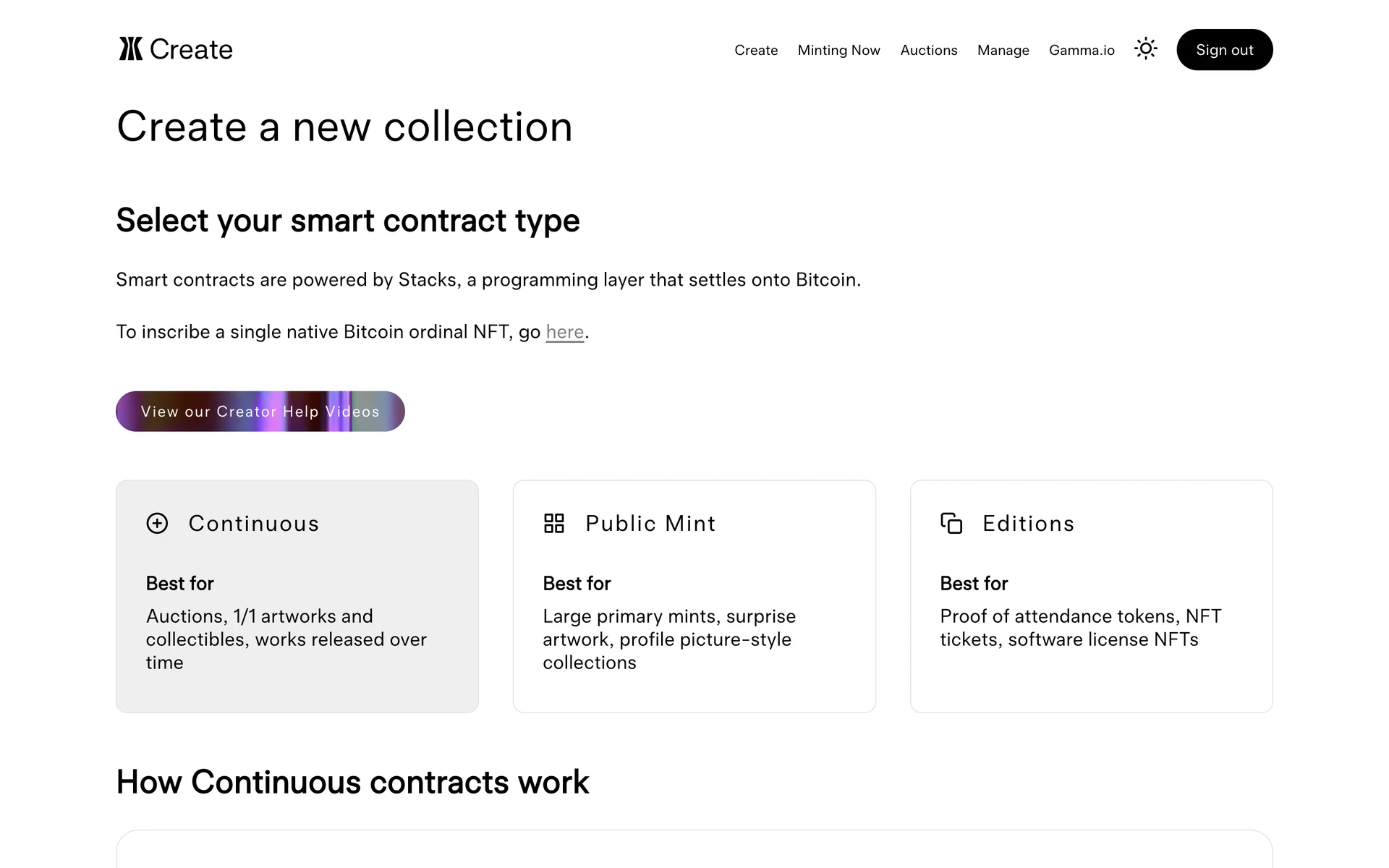
Task: Toggle the light/dark theme sun icon
Action: point(1145,49)
